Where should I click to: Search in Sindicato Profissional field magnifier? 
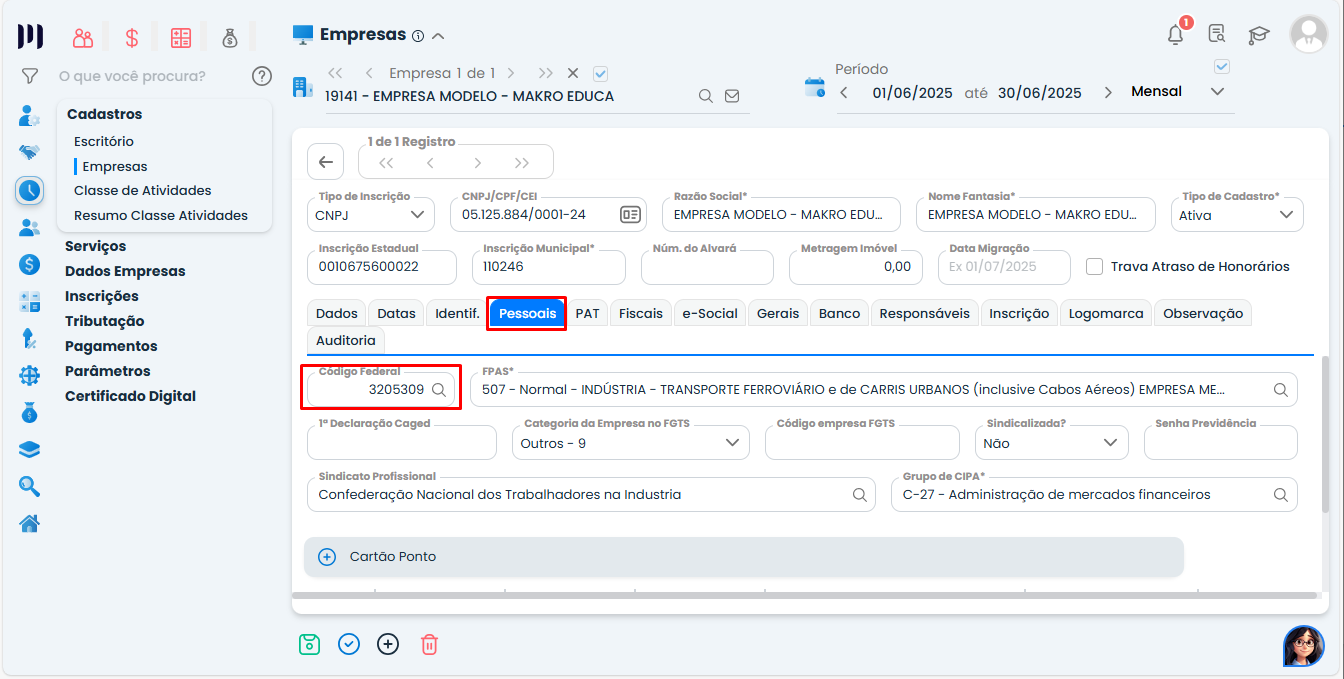[x=860, y=494]
